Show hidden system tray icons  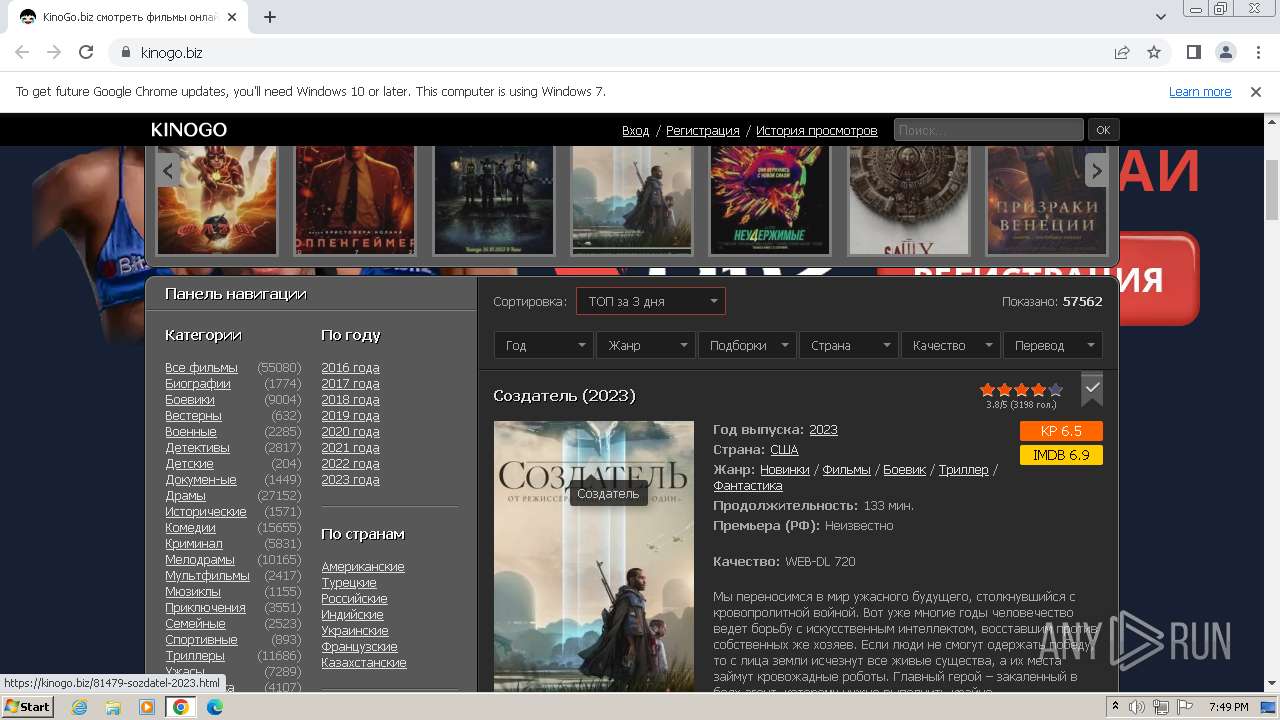(x=1115, y=707)
